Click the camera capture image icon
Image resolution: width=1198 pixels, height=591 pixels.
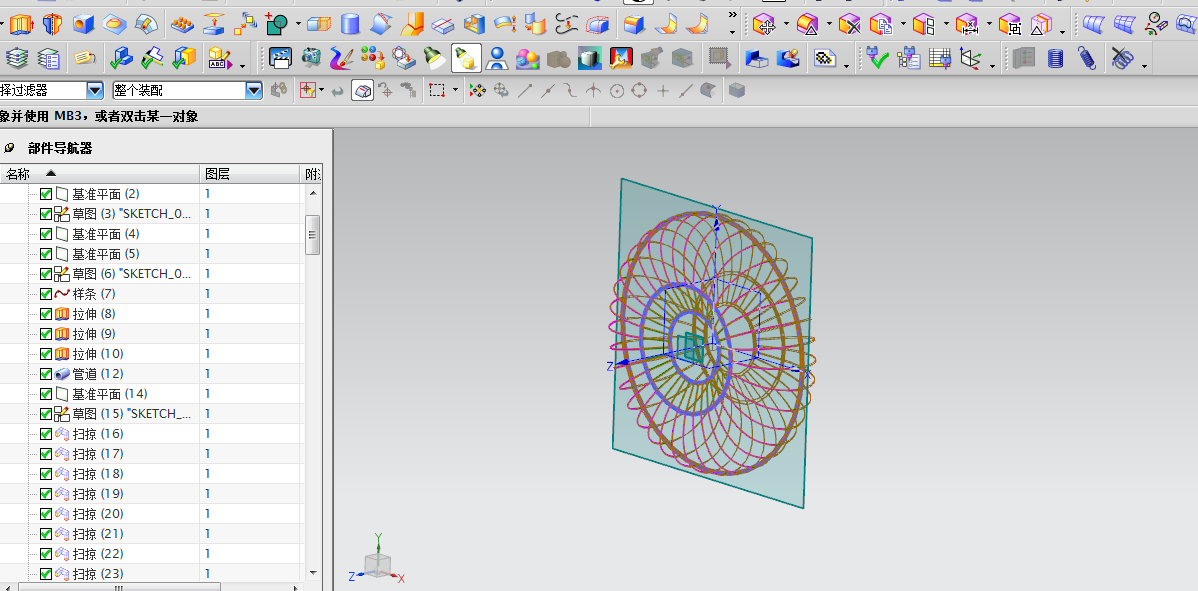pyautogui.click(x=312, y=57)
